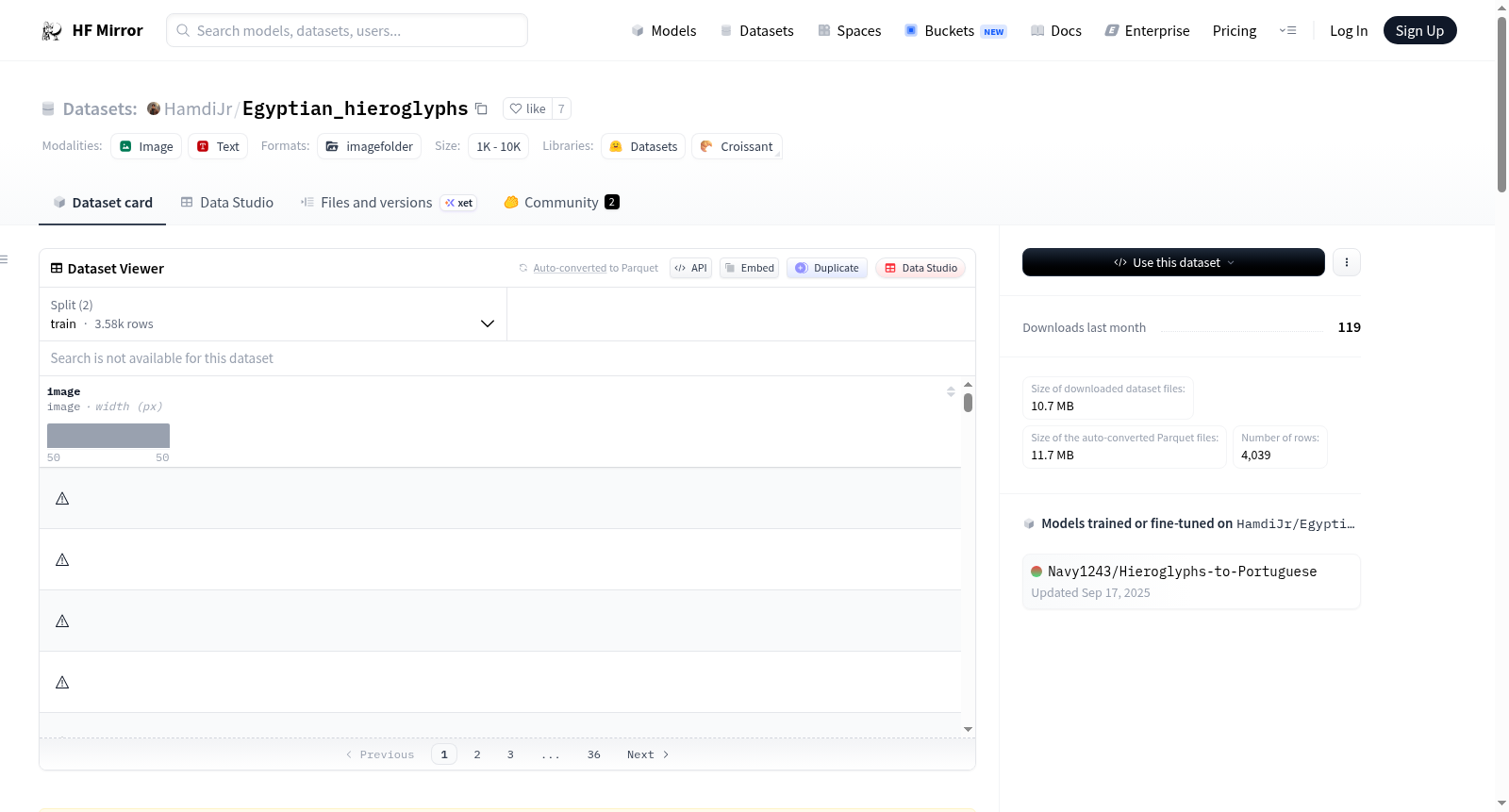This screenshot has width=1509, height=812.
Task: Open the Use this dataset dropdown
Action: tap(1173, 262)
